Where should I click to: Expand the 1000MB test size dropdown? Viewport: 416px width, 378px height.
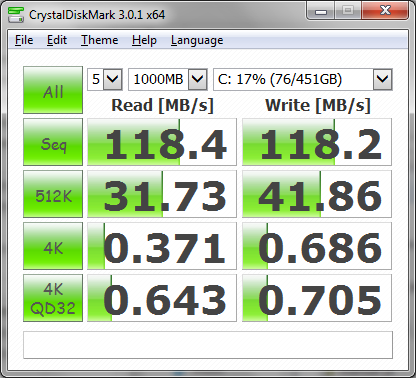[x=168, y=79]
